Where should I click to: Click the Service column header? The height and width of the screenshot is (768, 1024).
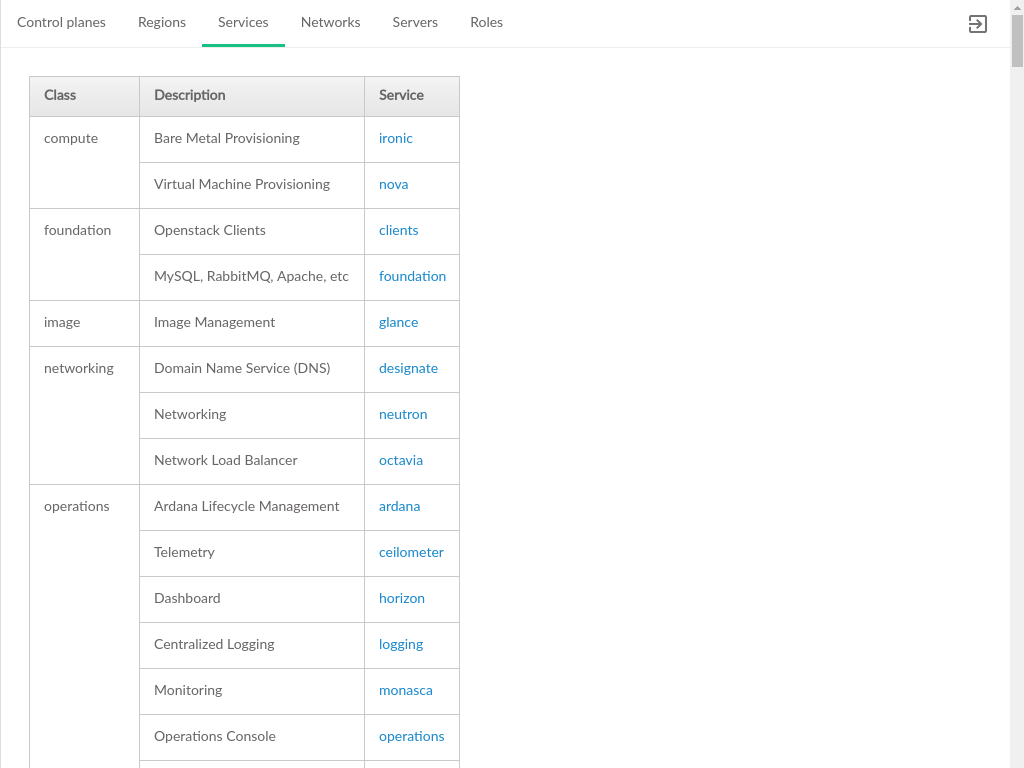401,96
